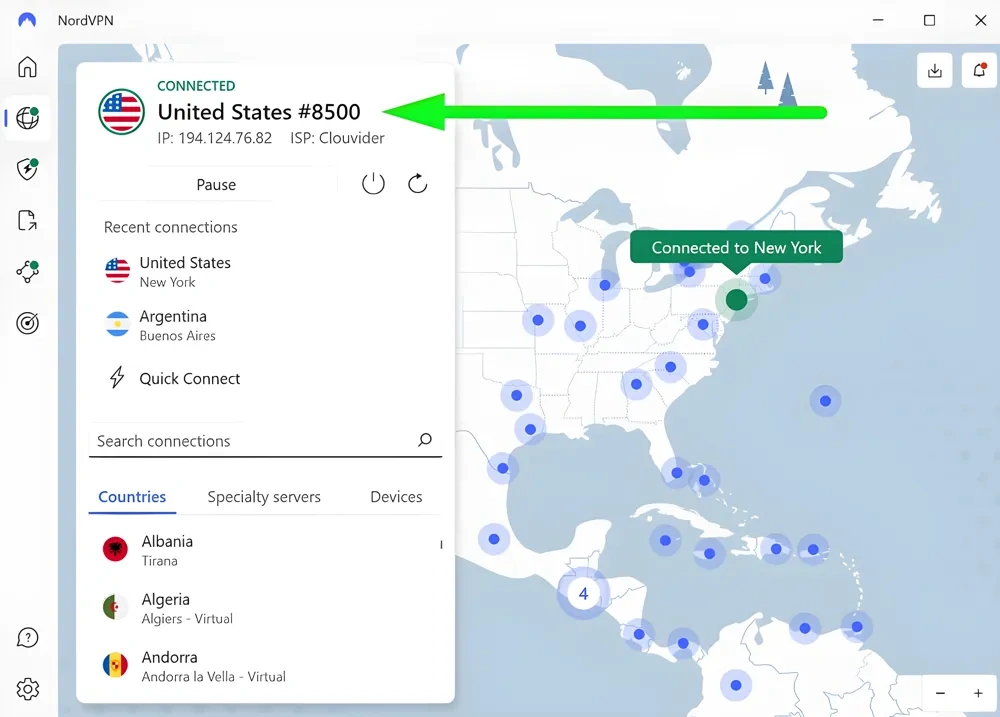Click the Connected to New York tooltip

coord(736,248)
